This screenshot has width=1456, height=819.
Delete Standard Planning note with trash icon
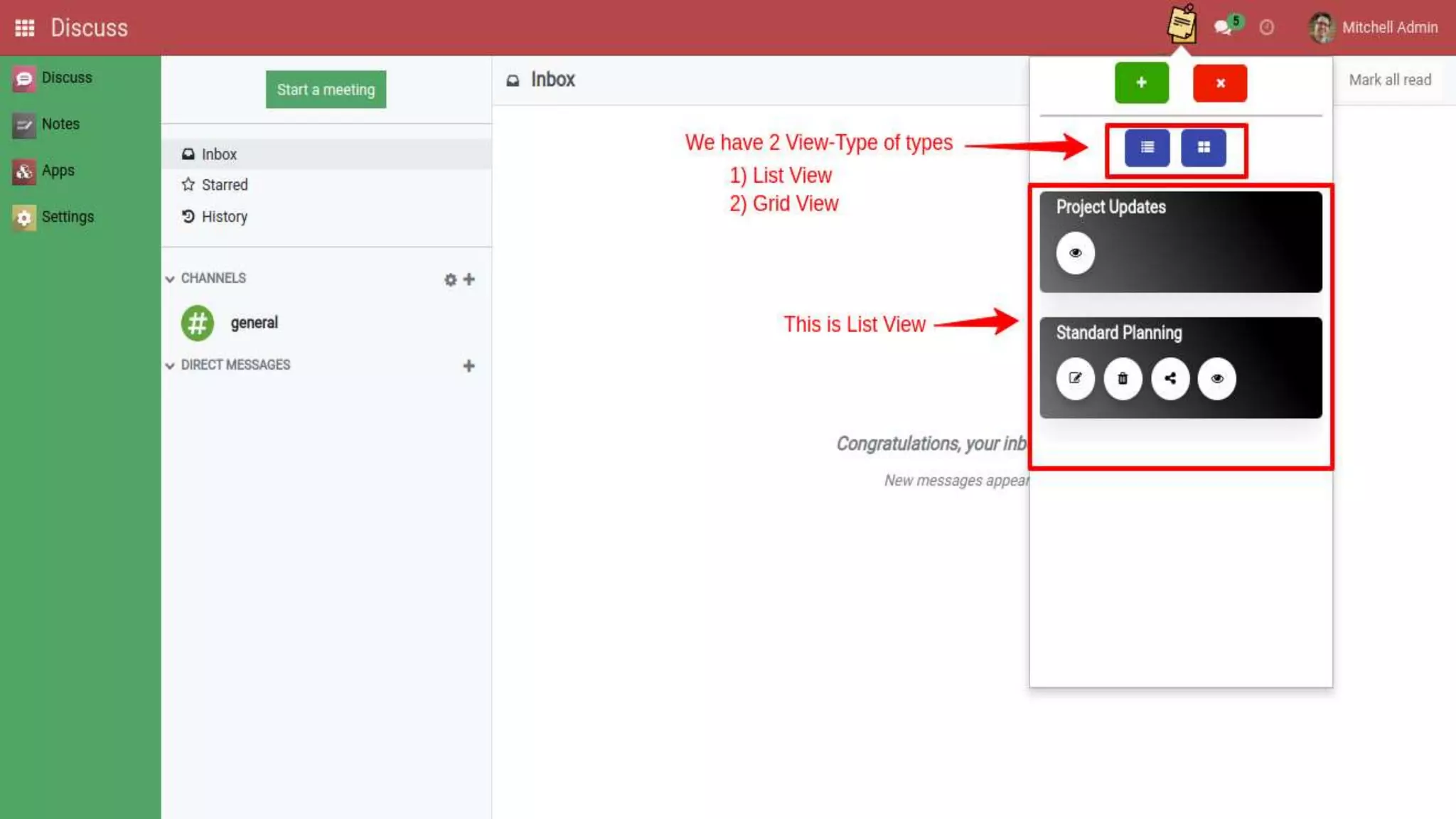[x=1123, y=378]
